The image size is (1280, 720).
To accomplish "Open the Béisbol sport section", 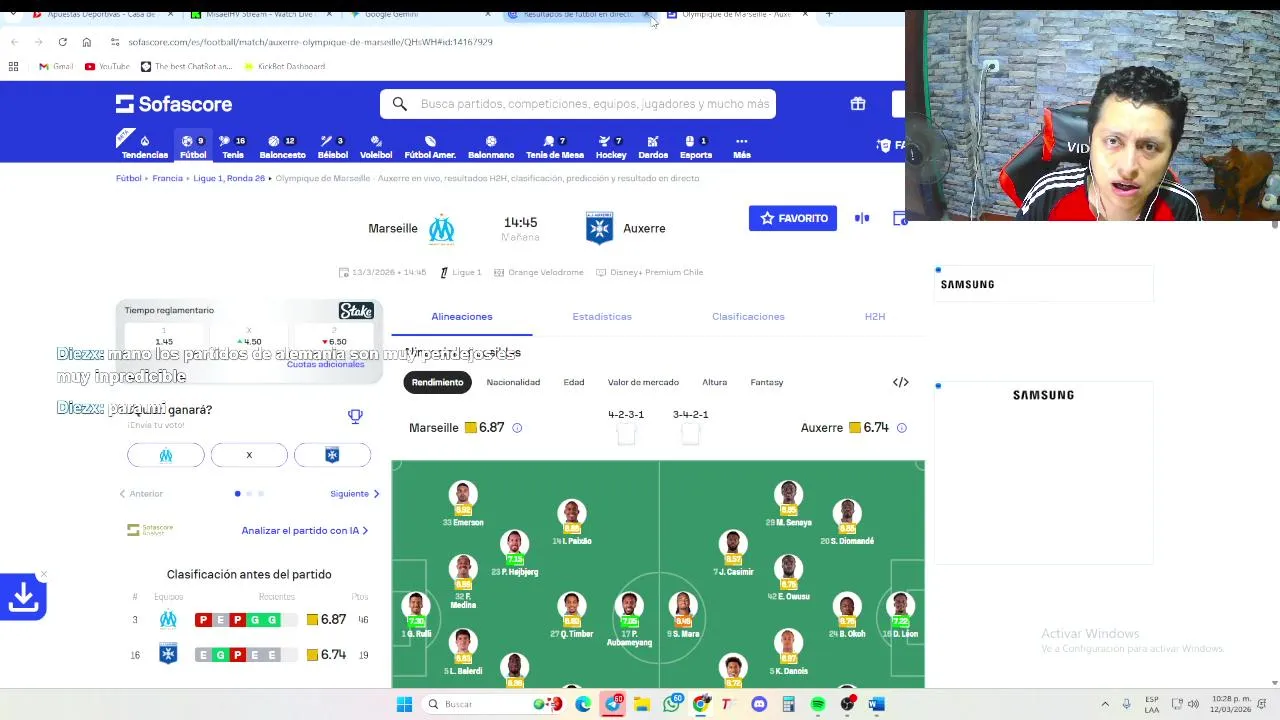I will [x=333, y=147].
